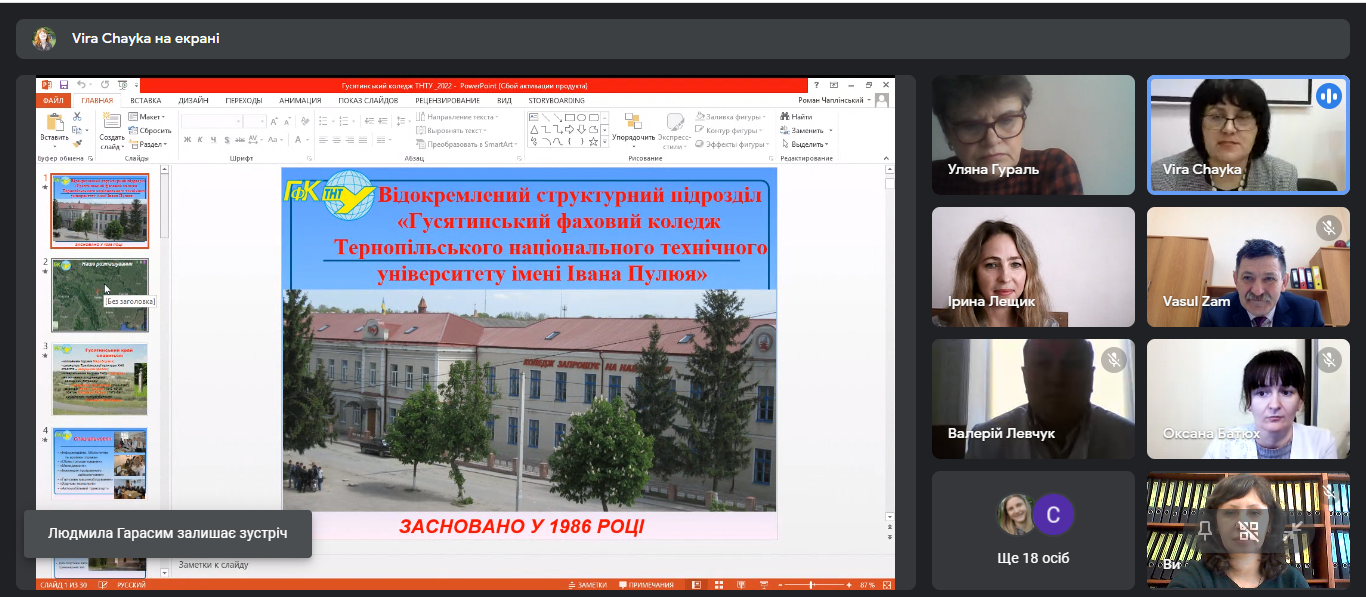The width and height of the screenshot is (1366, 597).
Task: Click the Italic К formatting icon
Action: (x=200, y=140)
